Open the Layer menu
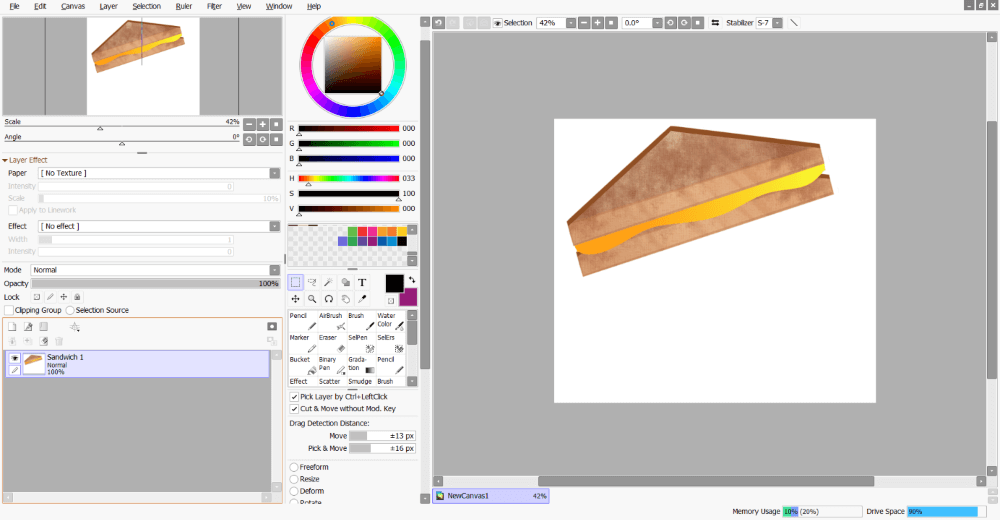Screen dimensions: 1000x520 coord(108,6)
